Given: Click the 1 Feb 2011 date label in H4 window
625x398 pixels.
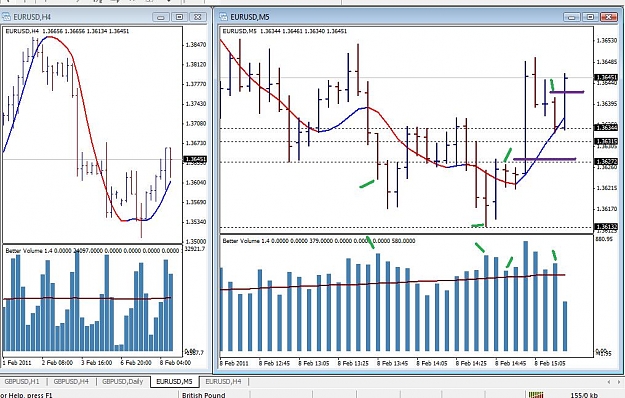Looking at the screenshot, I should pos(17,363).
